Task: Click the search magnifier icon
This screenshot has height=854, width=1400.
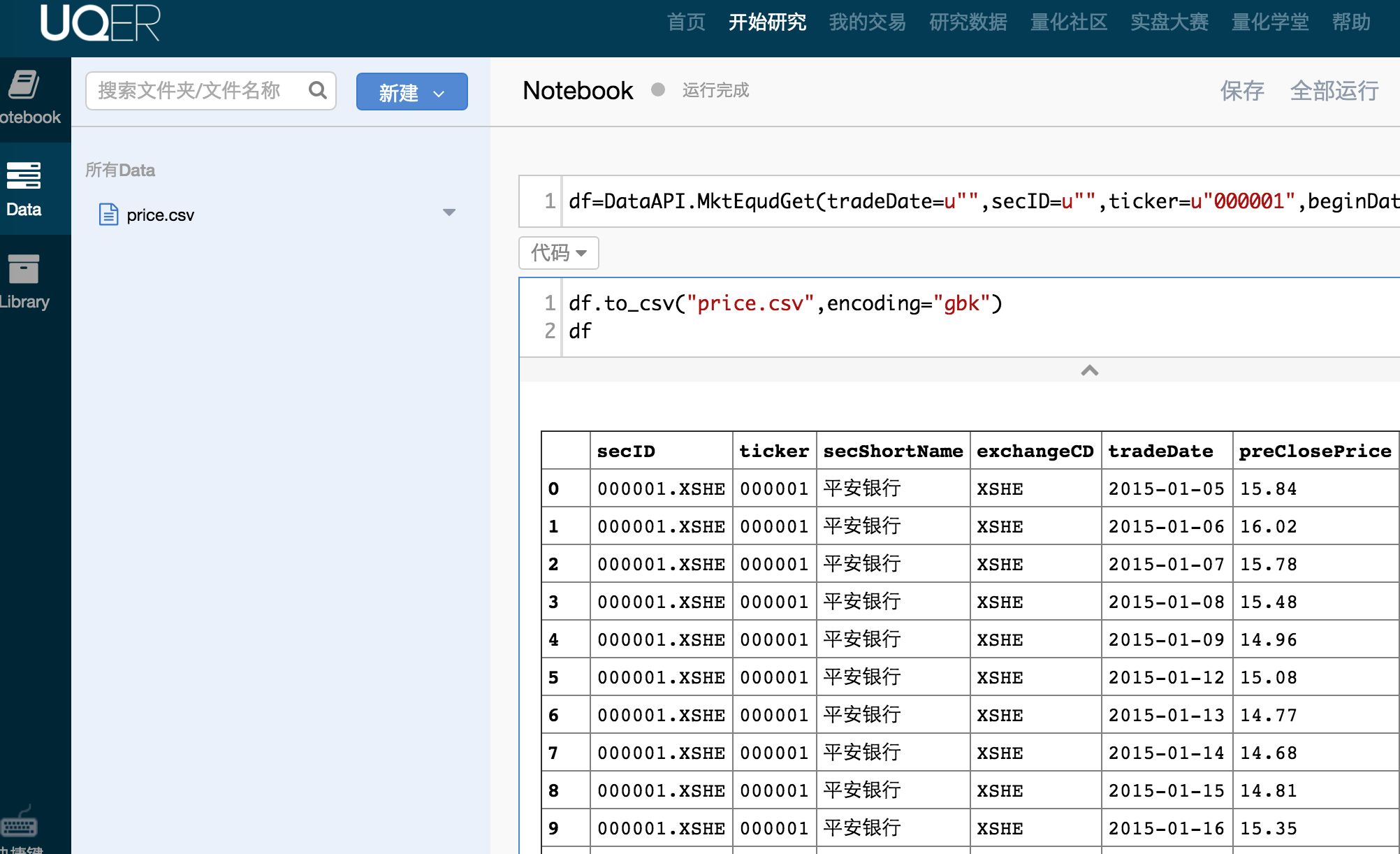Action: click(x=318, y=90)
